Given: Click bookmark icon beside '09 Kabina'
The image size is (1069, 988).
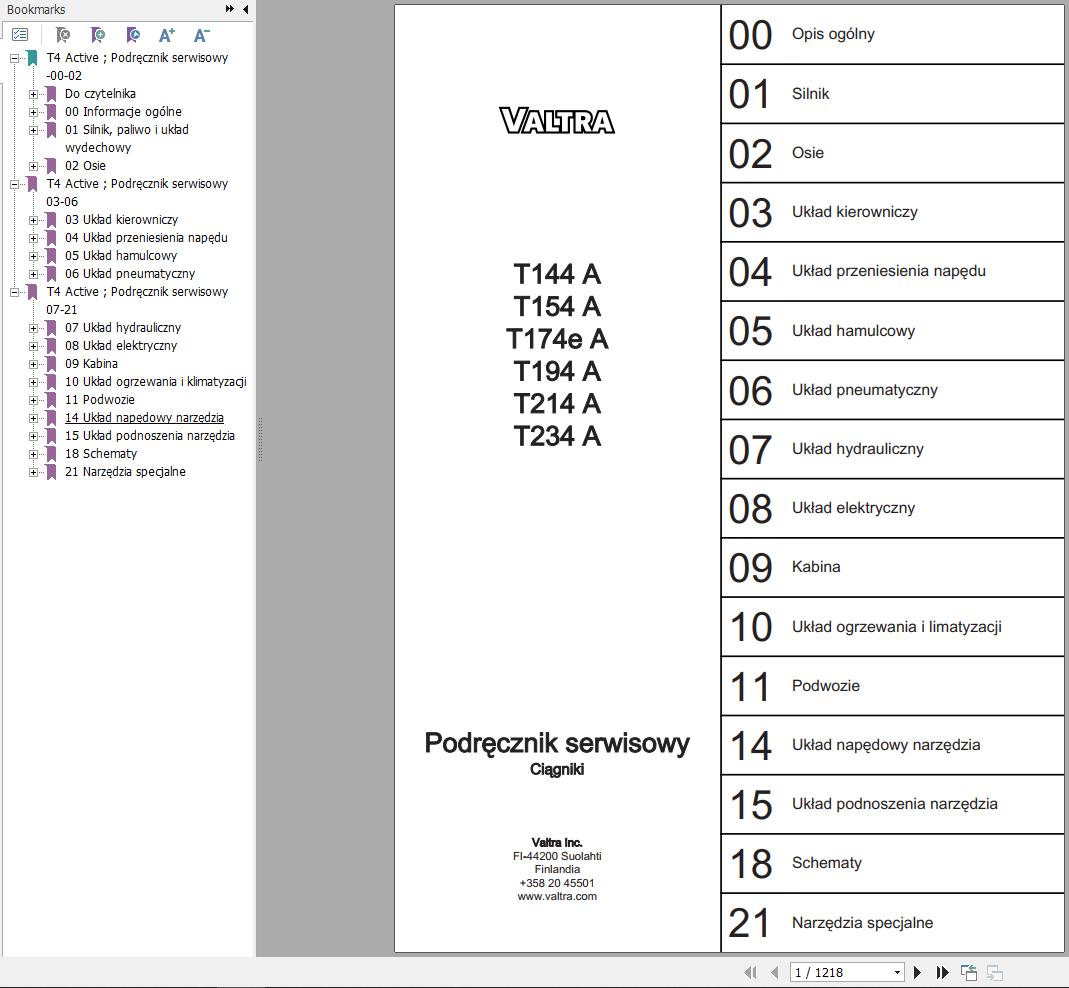Looking at the screenshot, I should coord(51,364).
